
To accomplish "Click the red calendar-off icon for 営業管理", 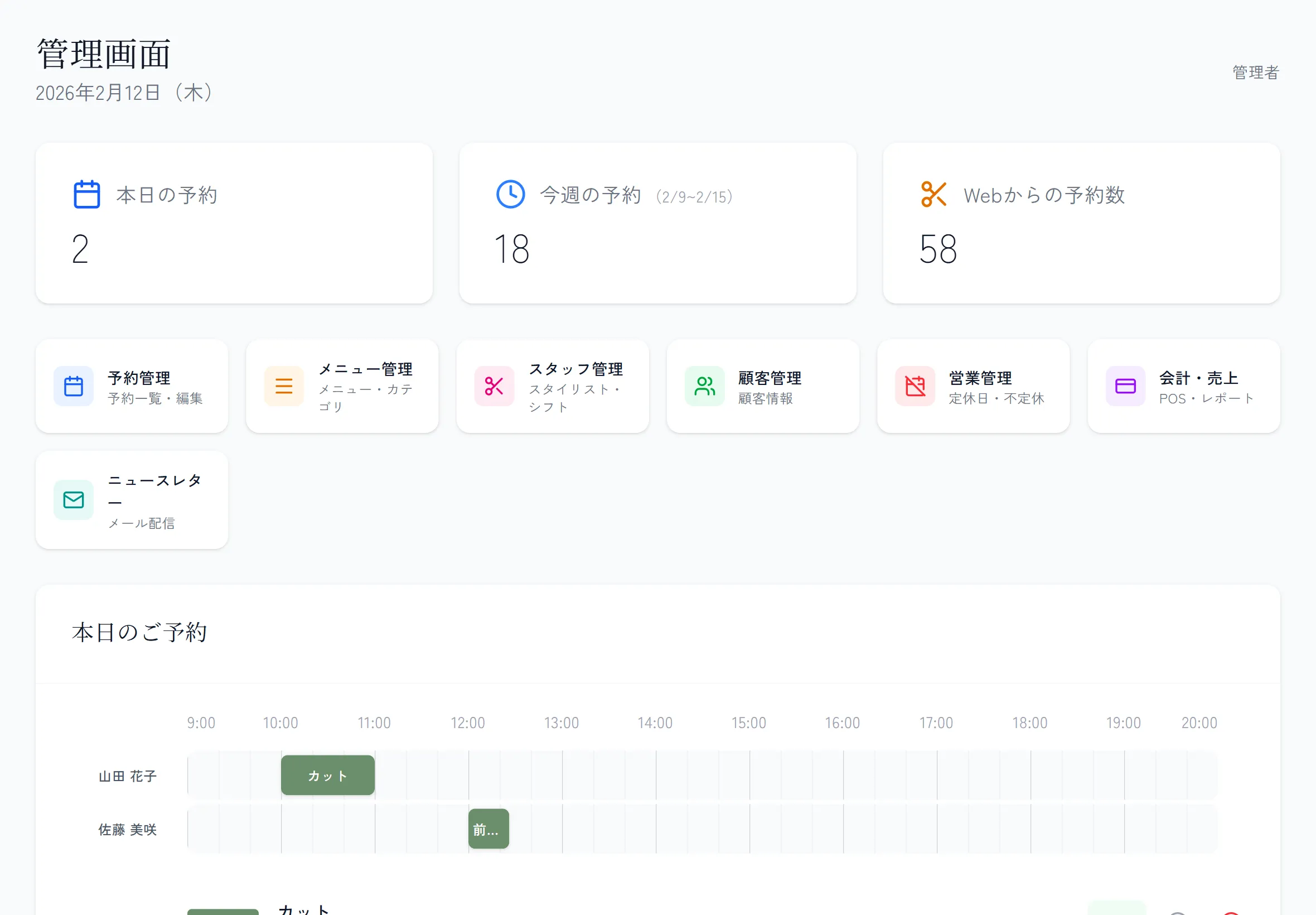I will pos(915,386).
